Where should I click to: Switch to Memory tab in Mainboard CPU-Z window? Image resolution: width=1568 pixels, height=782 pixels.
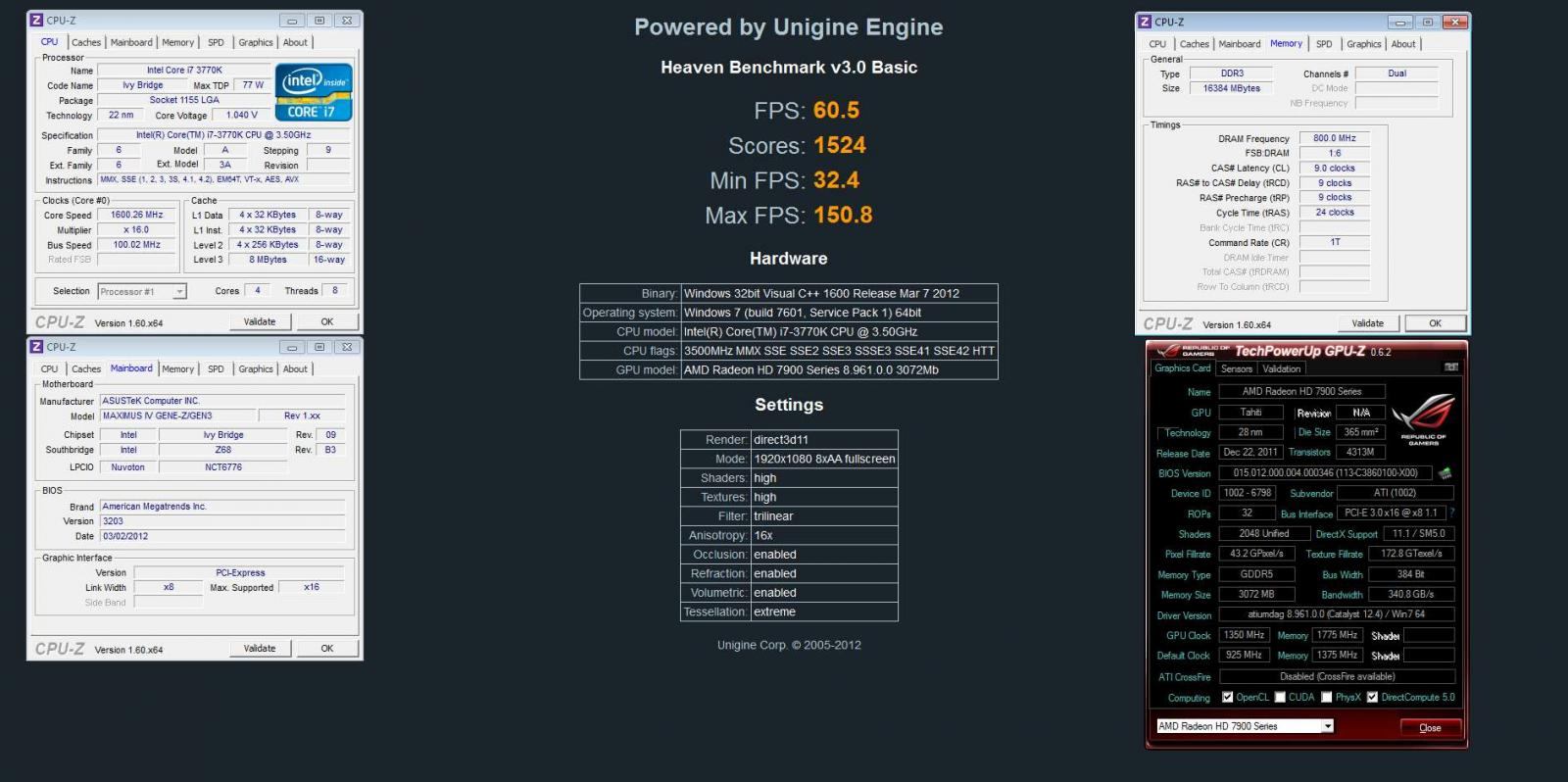[178, 369]
